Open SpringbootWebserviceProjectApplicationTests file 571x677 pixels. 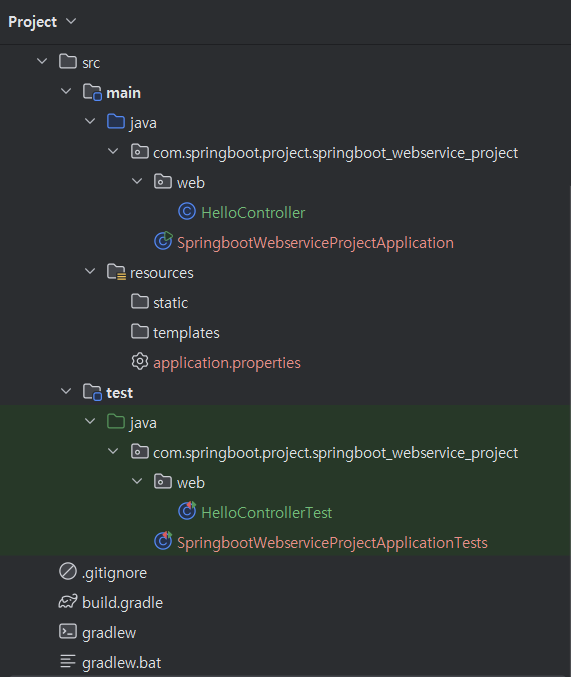(x=332, y=543)
